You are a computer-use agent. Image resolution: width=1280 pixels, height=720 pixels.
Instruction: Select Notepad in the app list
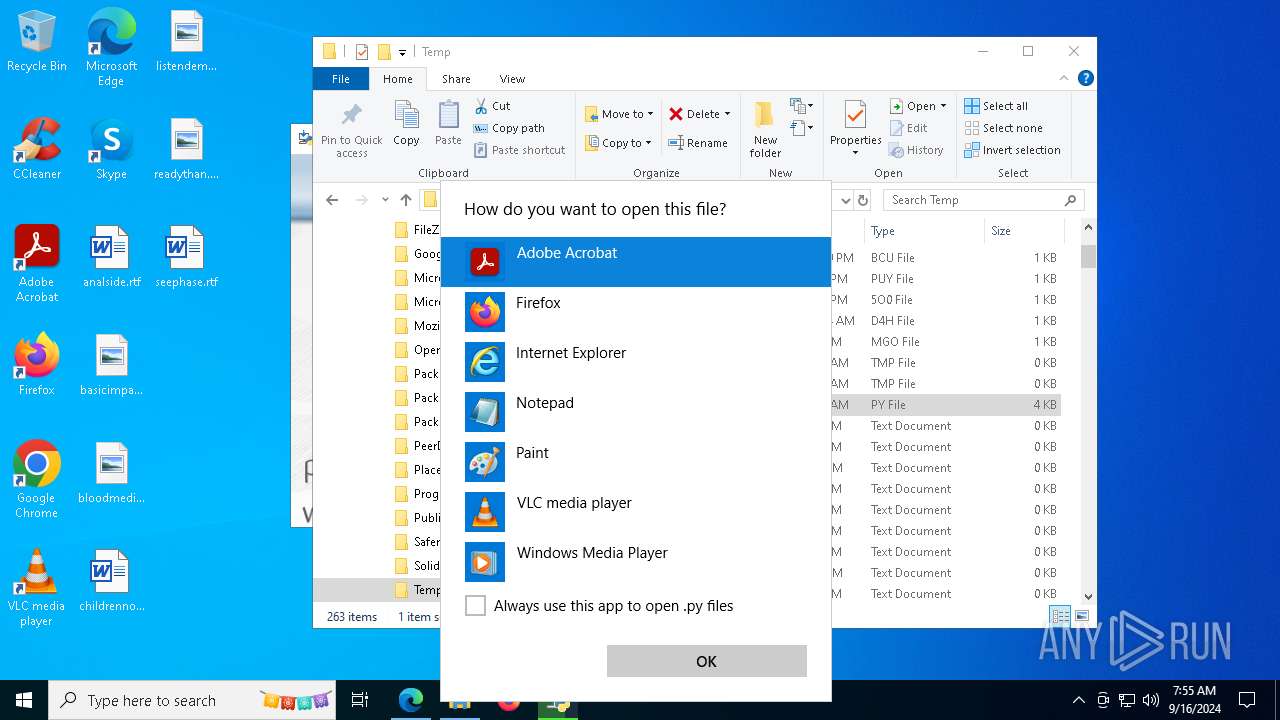pyautogui.click(x=636, y=411)
